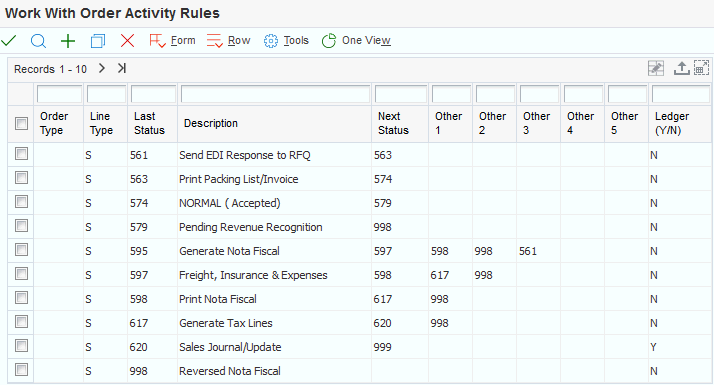Click the customize grid icon

[656, 68]
